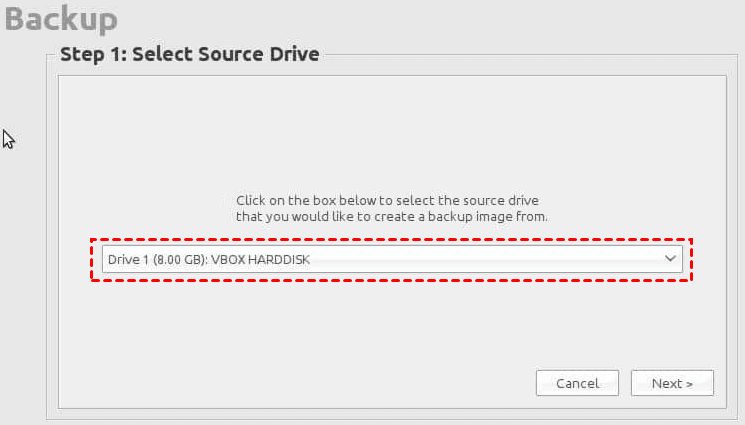Expand the source drive dropdown arrow
Screen dimensions: 745x425
pyautogui.click(x=671, y=259)
